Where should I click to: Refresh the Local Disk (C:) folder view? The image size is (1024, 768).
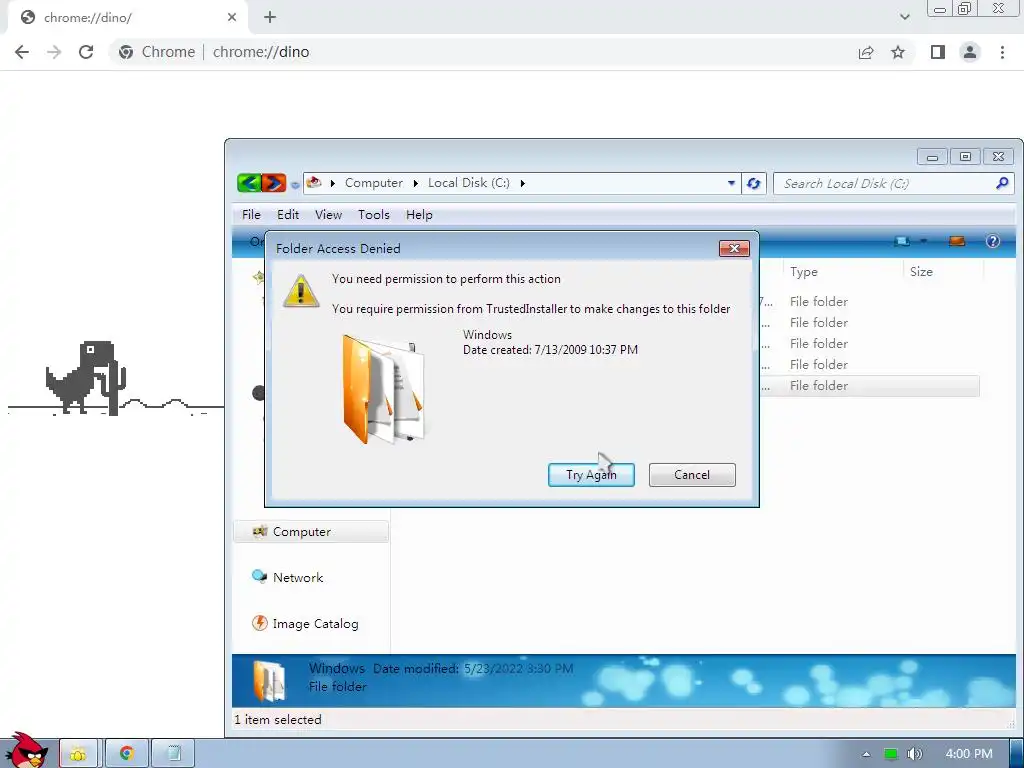pos(753,184)
